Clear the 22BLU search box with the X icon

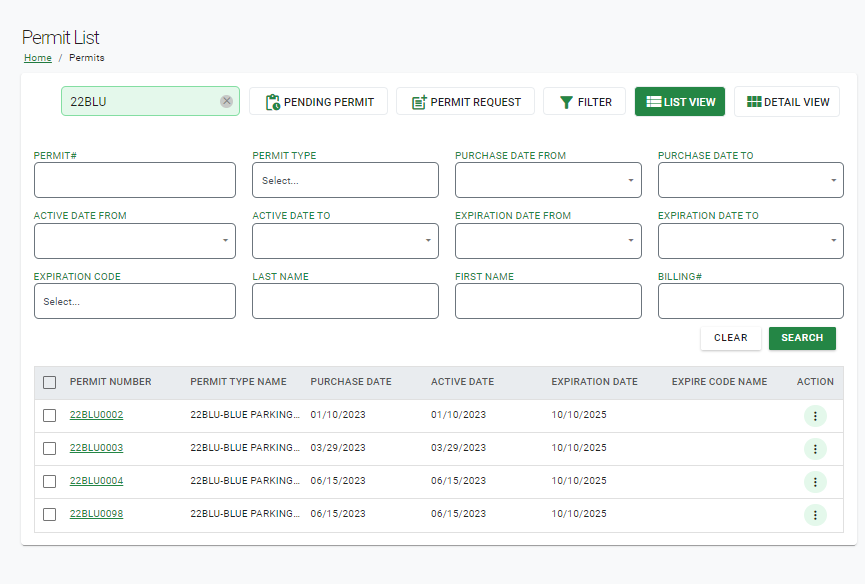click(x=226, y=101)
